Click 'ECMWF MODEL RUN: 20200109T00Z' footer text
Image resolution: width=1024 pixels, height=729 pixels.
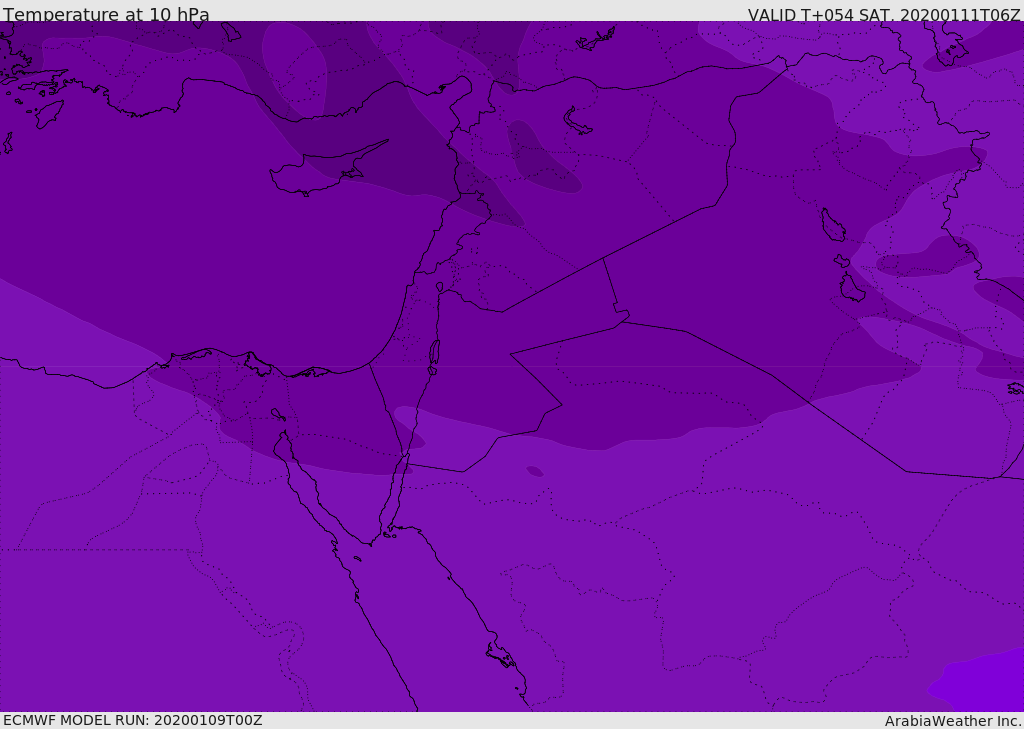point(133,720)
